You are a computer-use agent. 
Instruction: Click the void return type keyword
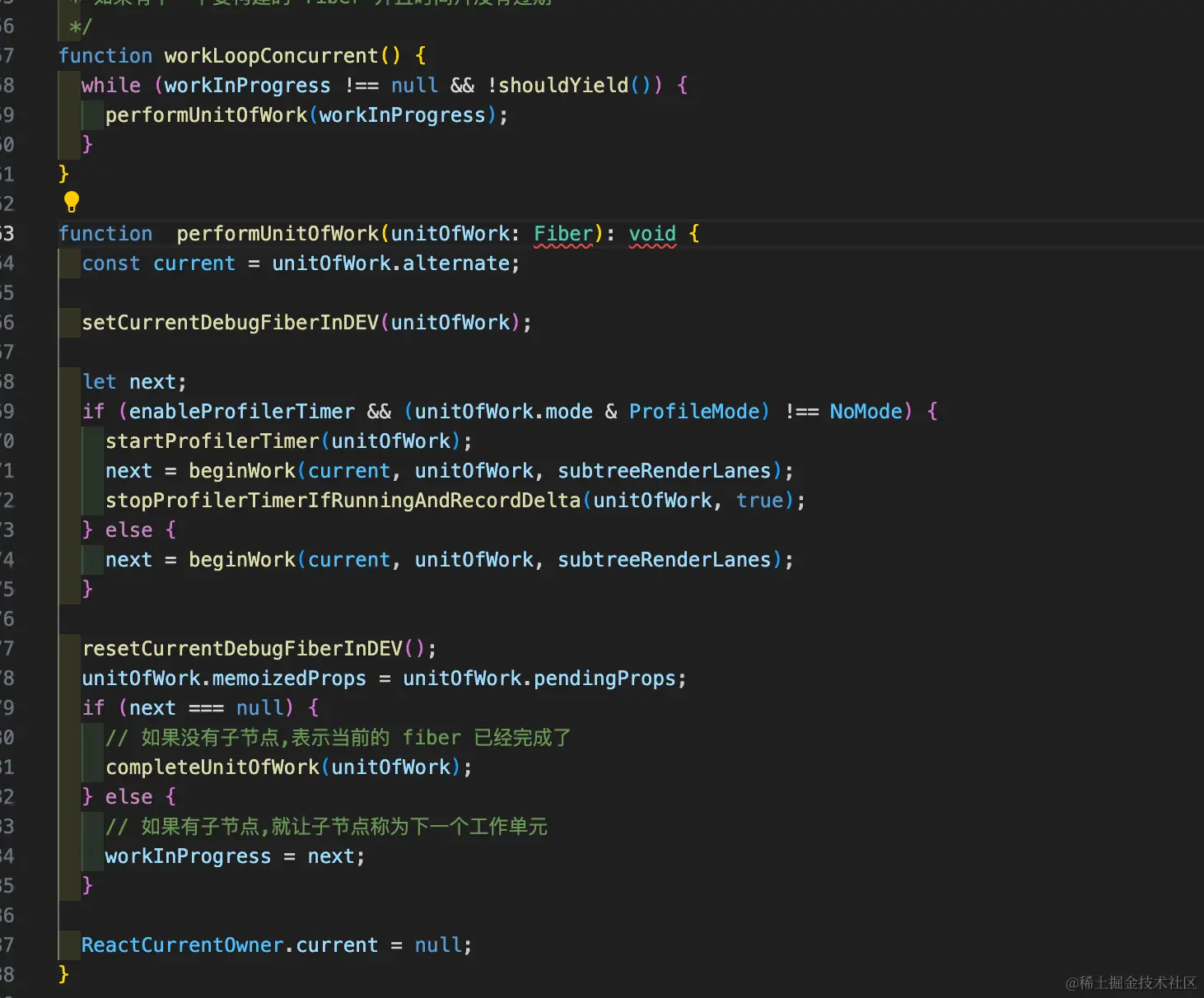[x=652, y=234]
